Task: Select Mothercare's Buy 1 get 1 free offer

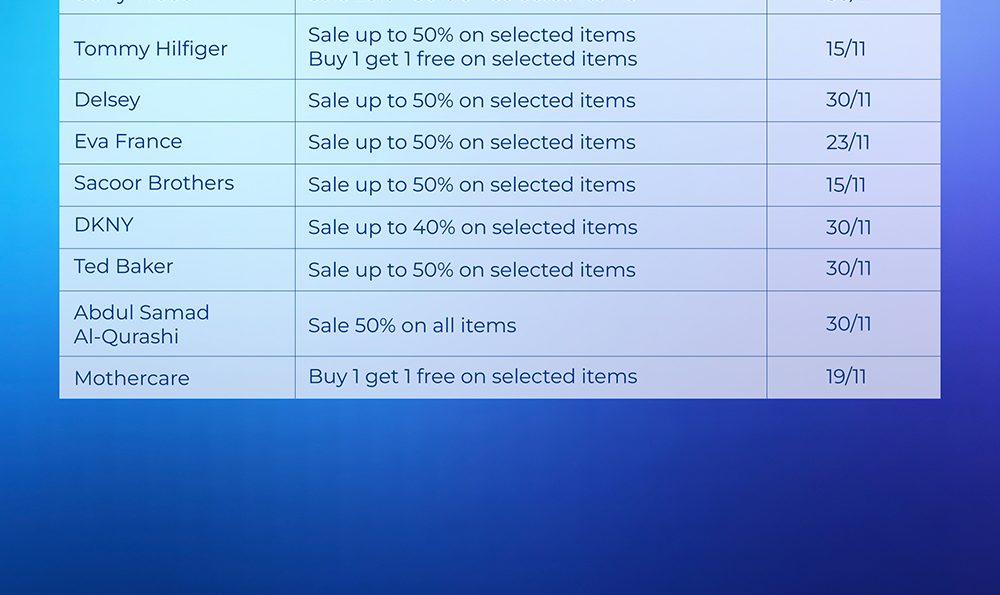Action: click(472, 377)
